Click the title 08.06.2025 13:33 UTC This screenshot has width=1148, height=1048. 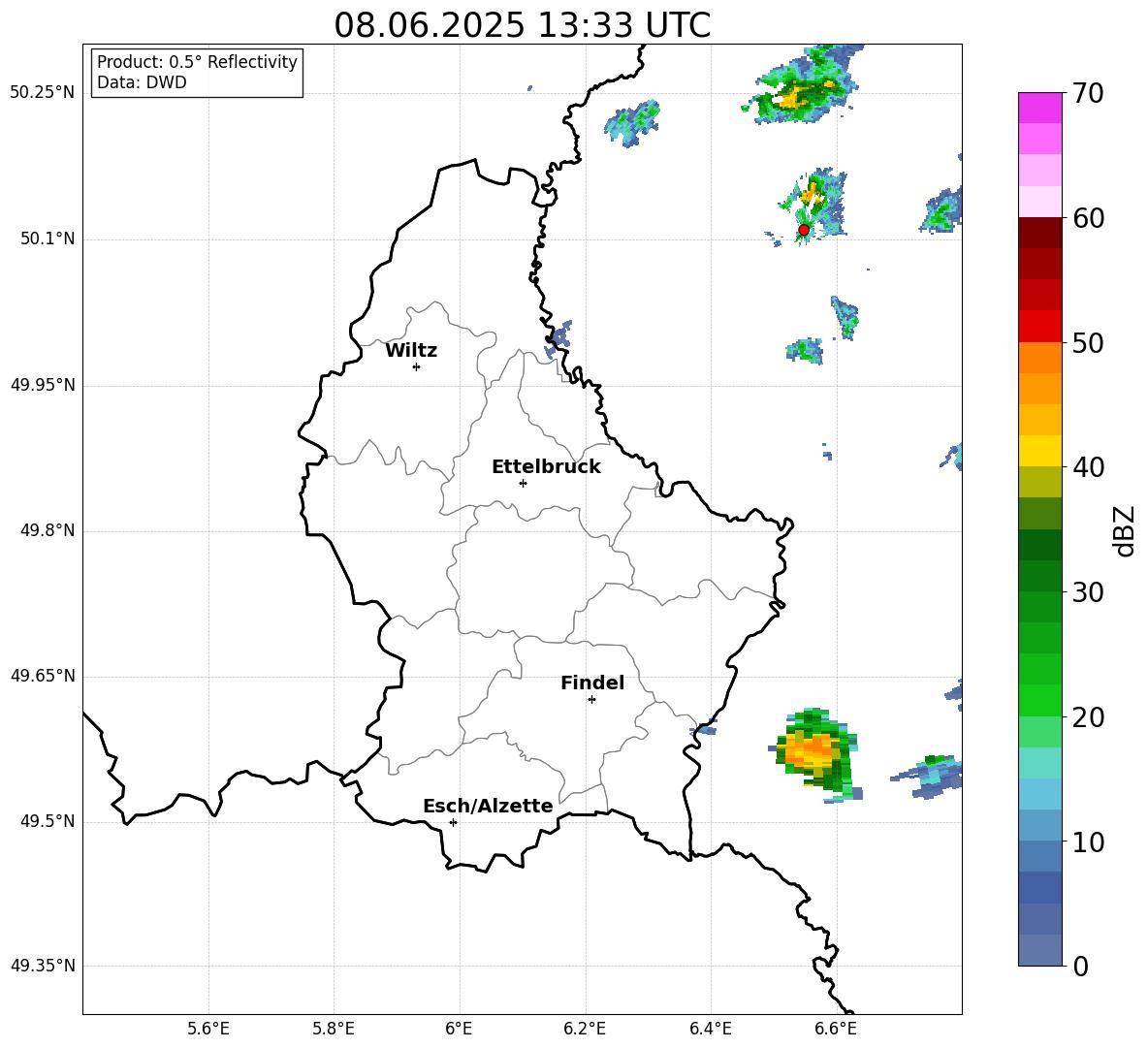coord(522,25)
